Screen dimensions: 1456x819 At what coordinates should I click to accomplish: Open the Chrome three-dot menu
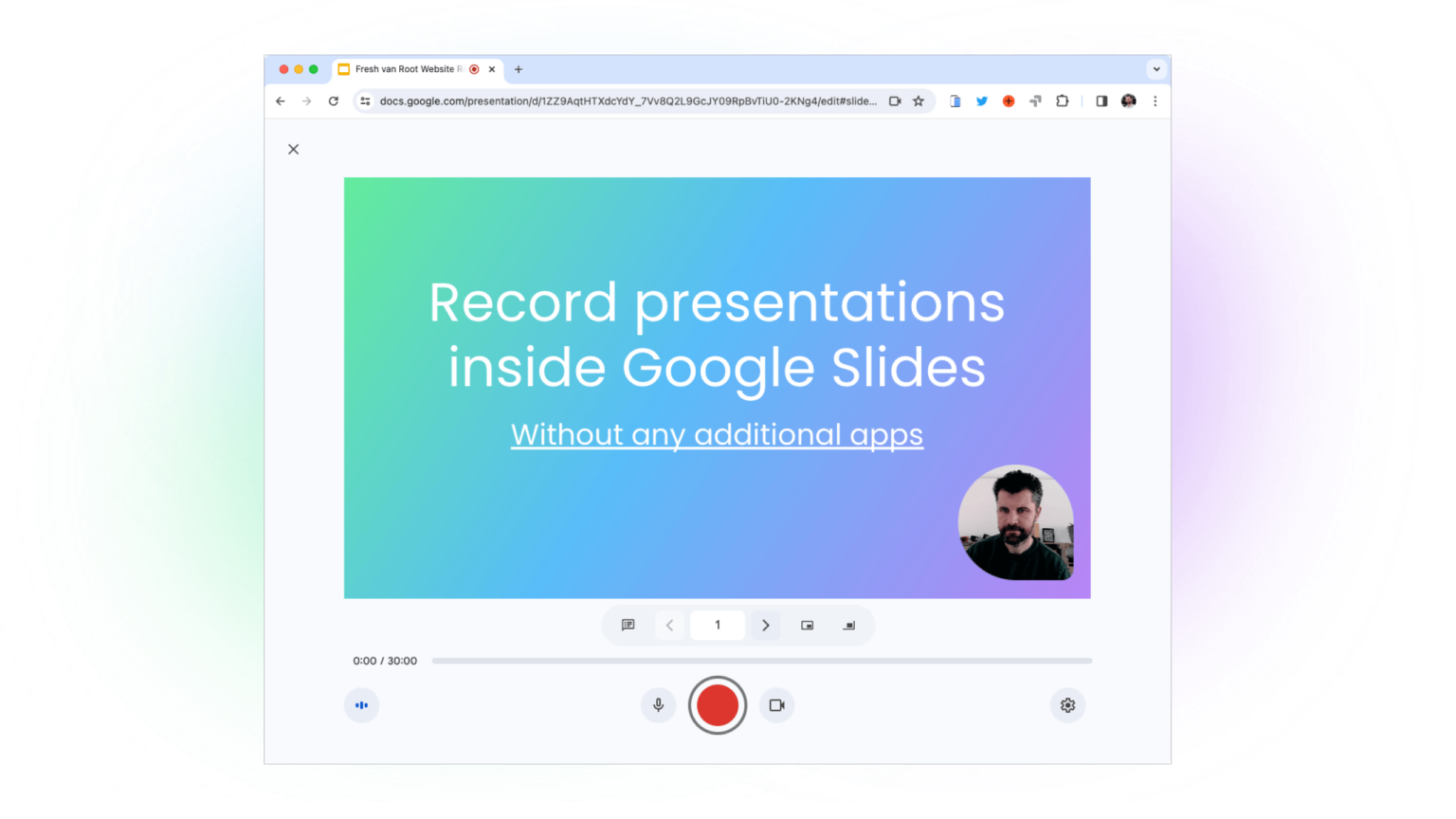(x=1156, y=101)
